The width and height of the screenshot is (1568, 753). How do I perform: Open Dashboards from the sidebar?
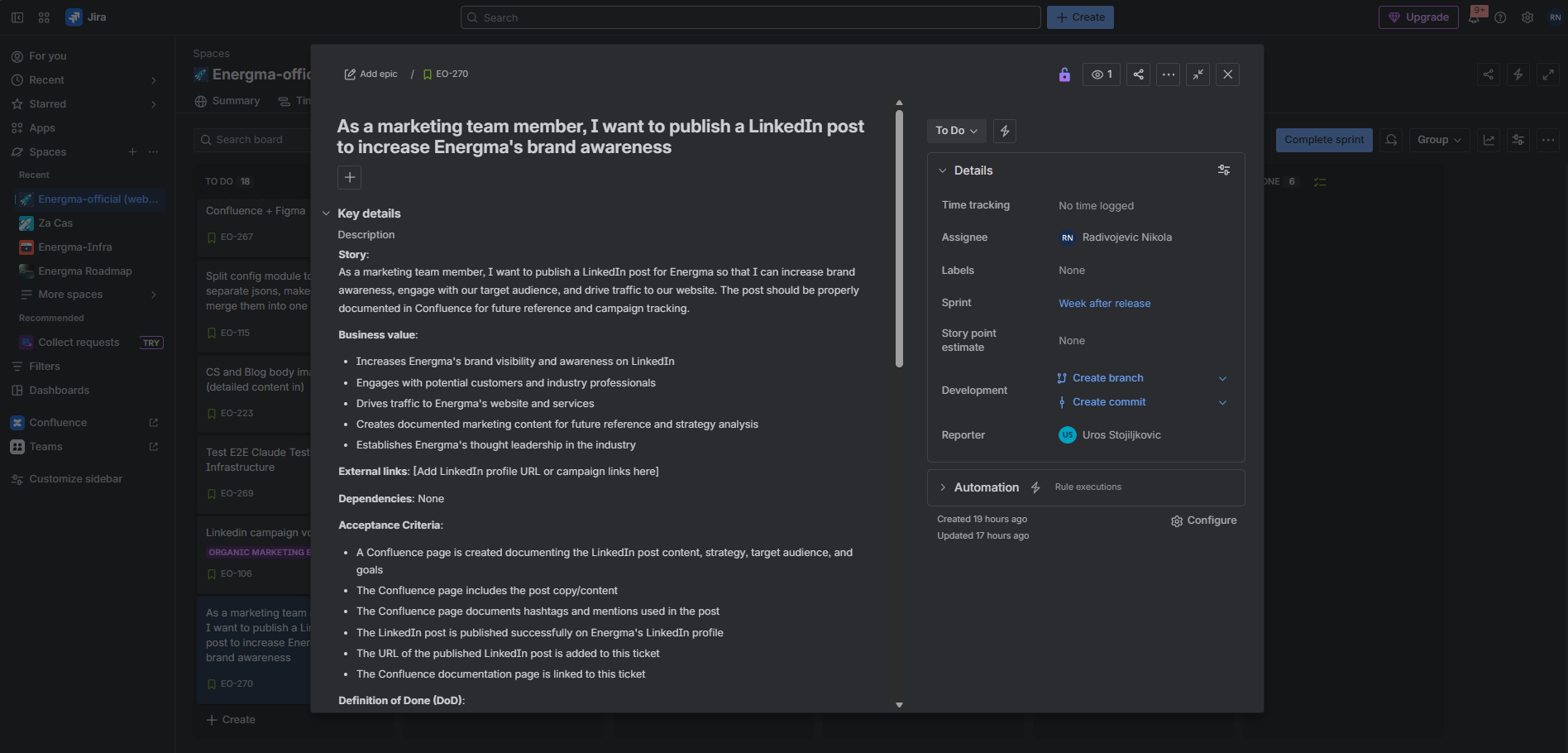(x=59, y=391)
